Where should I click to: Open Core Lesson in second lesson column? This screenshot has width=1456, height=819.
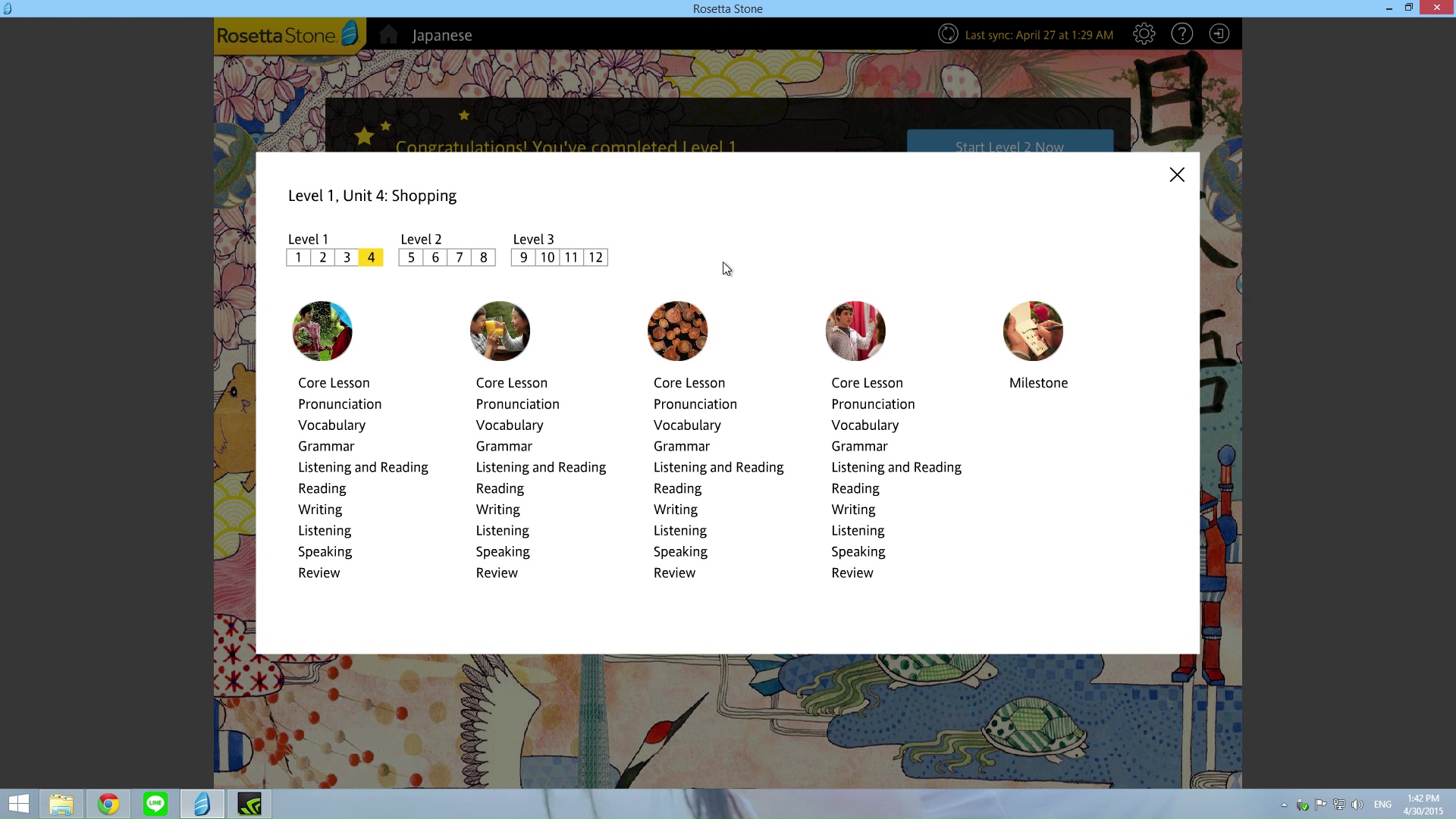[512, 383]
